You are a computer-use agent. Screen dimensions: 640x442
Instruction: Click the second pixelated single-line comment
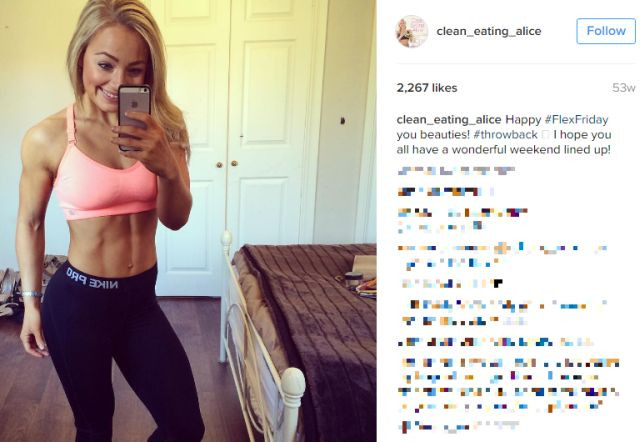coord(445,191)
